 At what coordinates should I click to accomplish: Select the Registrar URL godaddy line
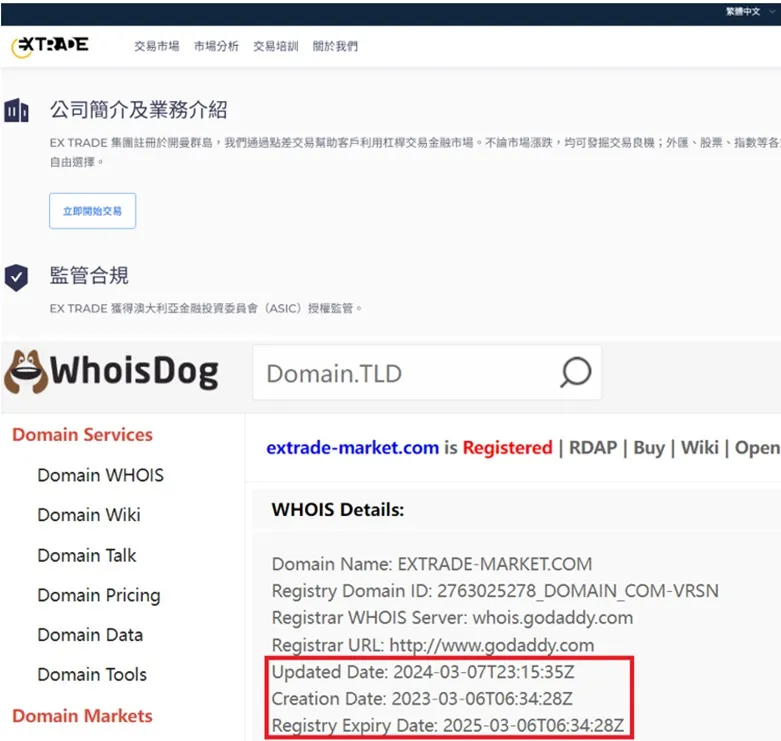(433, 645)
